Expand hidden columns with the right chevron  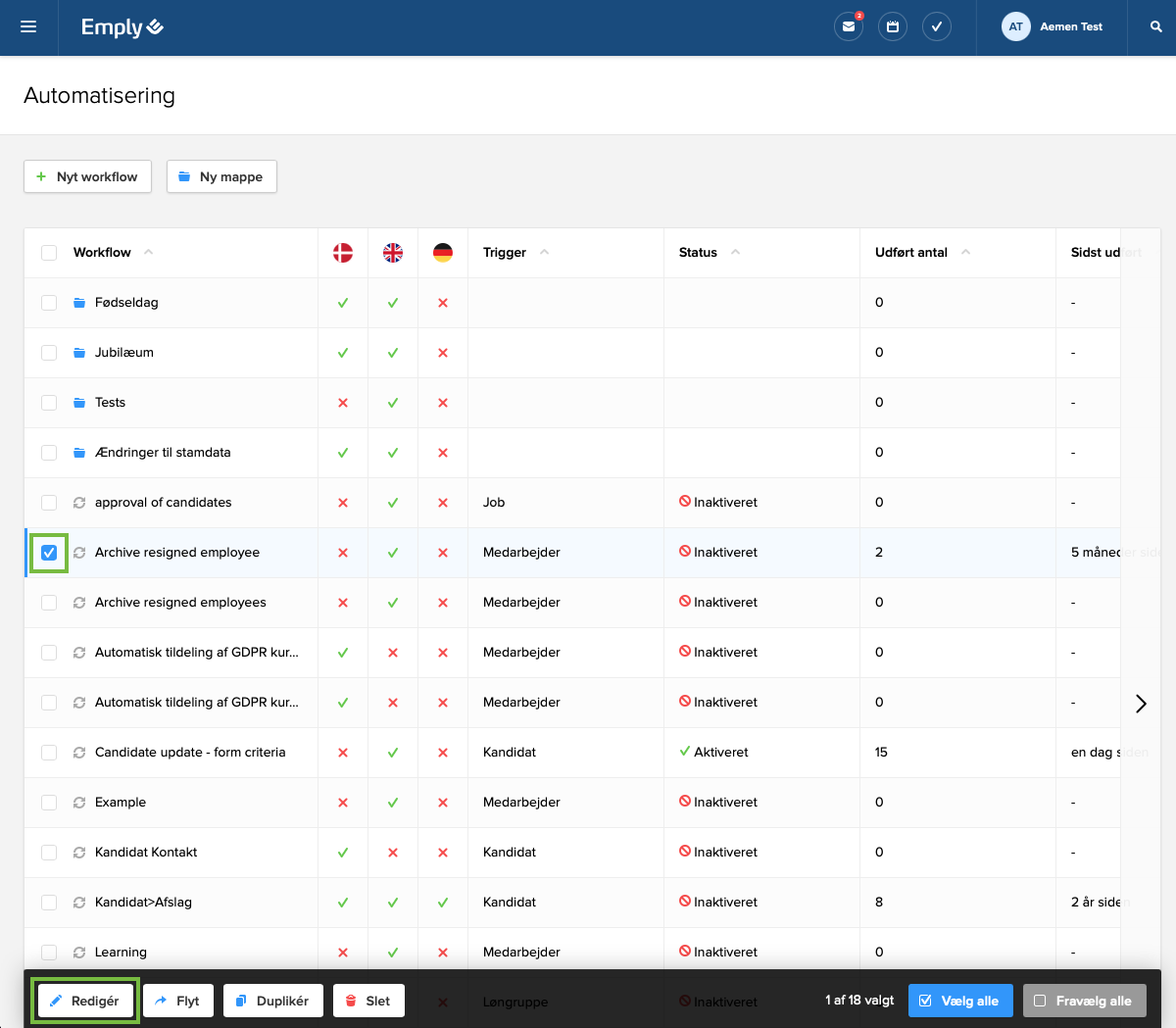[x=1140, y=704]
